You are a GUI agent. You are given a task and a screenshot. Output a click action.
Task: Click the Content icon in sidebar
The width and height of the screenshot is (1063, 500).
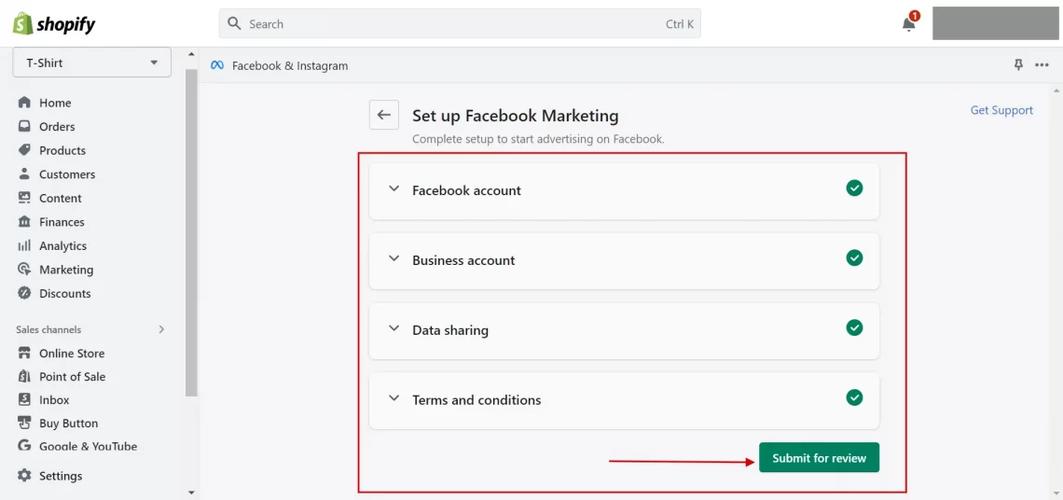24,197
